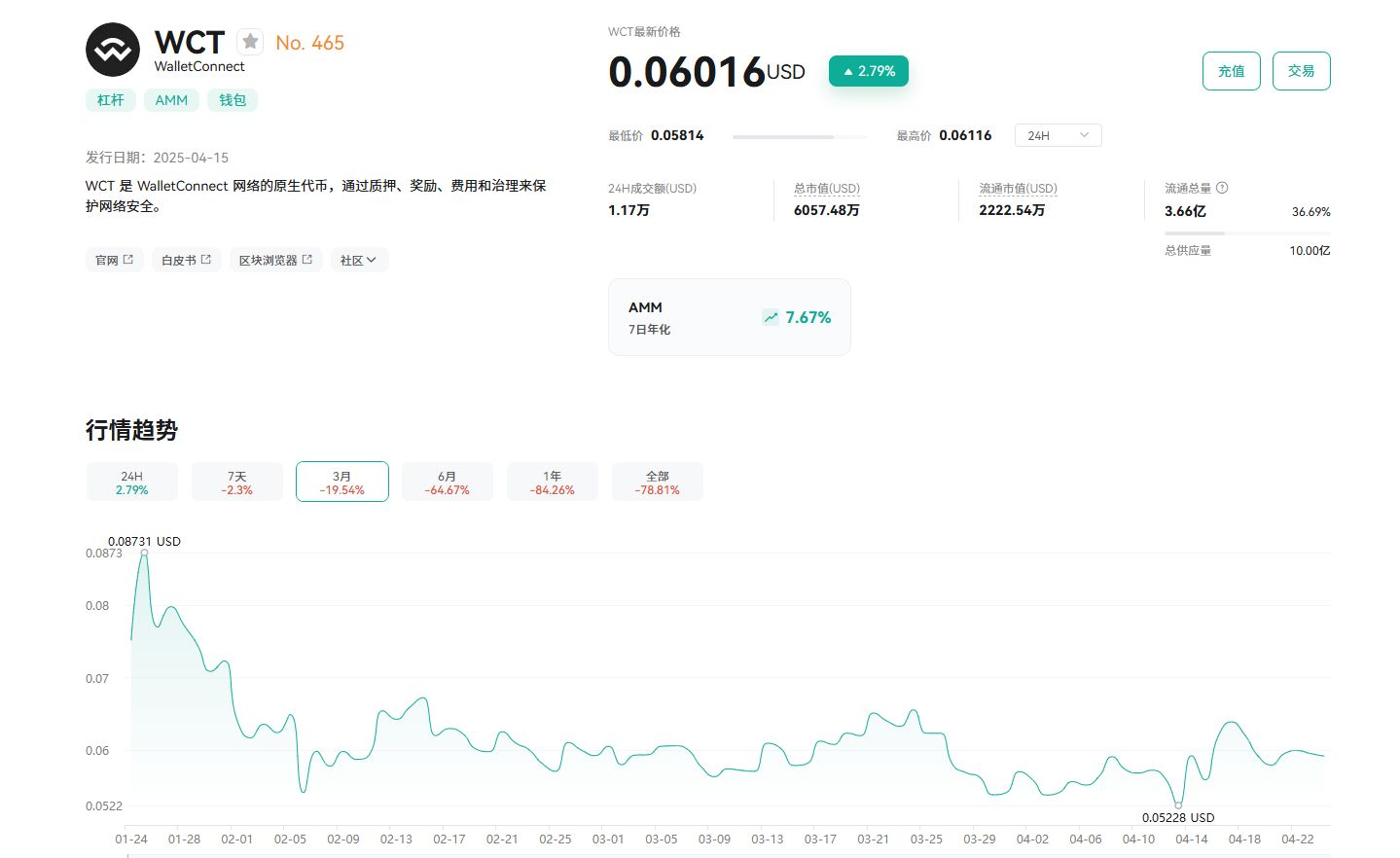
Task: Click the 发行日期 2025-04-15 text
Action: [x=157, y=158]
